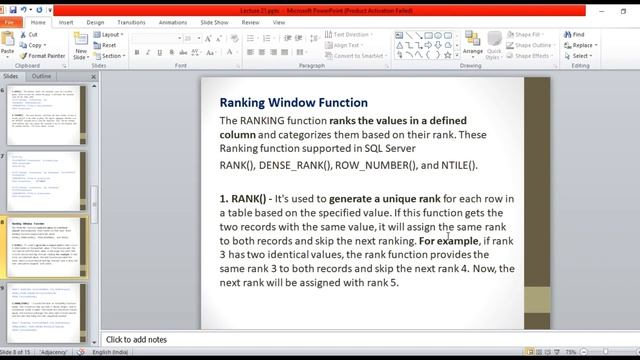This screenshot has width=640, height=360.
Task: Click the Paste clipboard icon
Action: [7, 39]
